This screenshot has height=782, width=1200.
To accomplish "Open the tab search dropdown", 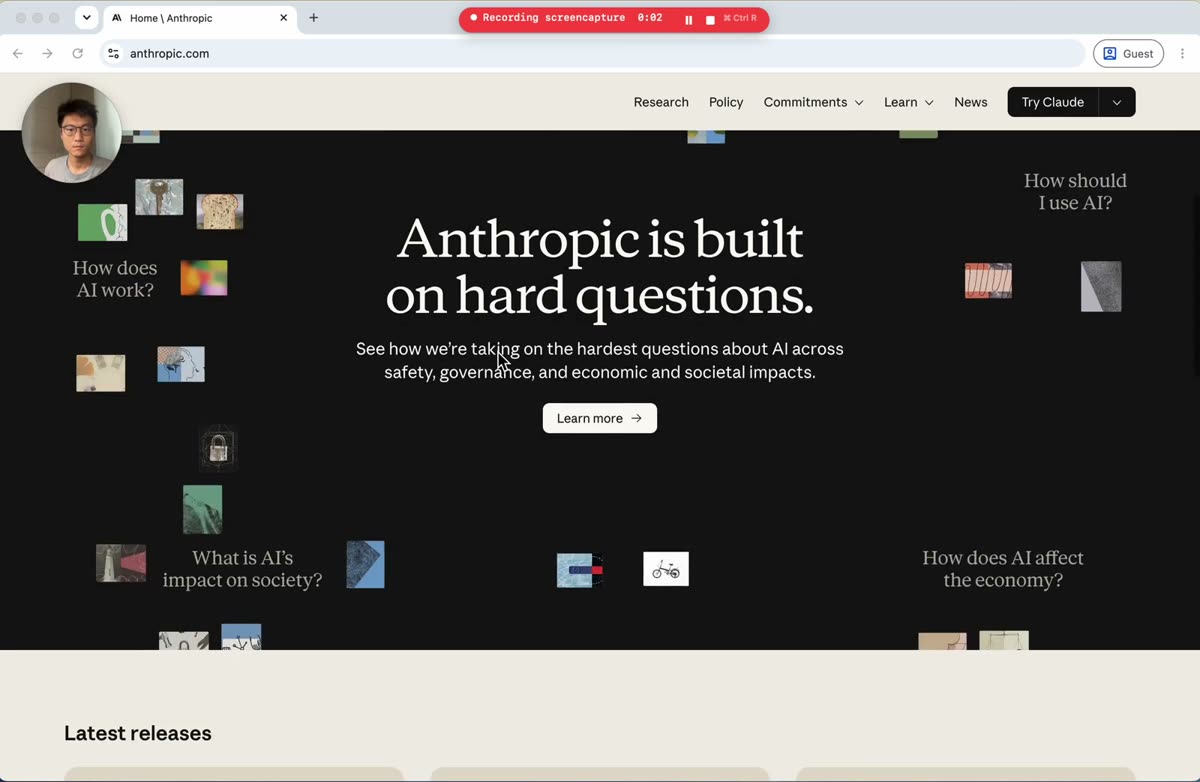I will click(x=86, y=18).
